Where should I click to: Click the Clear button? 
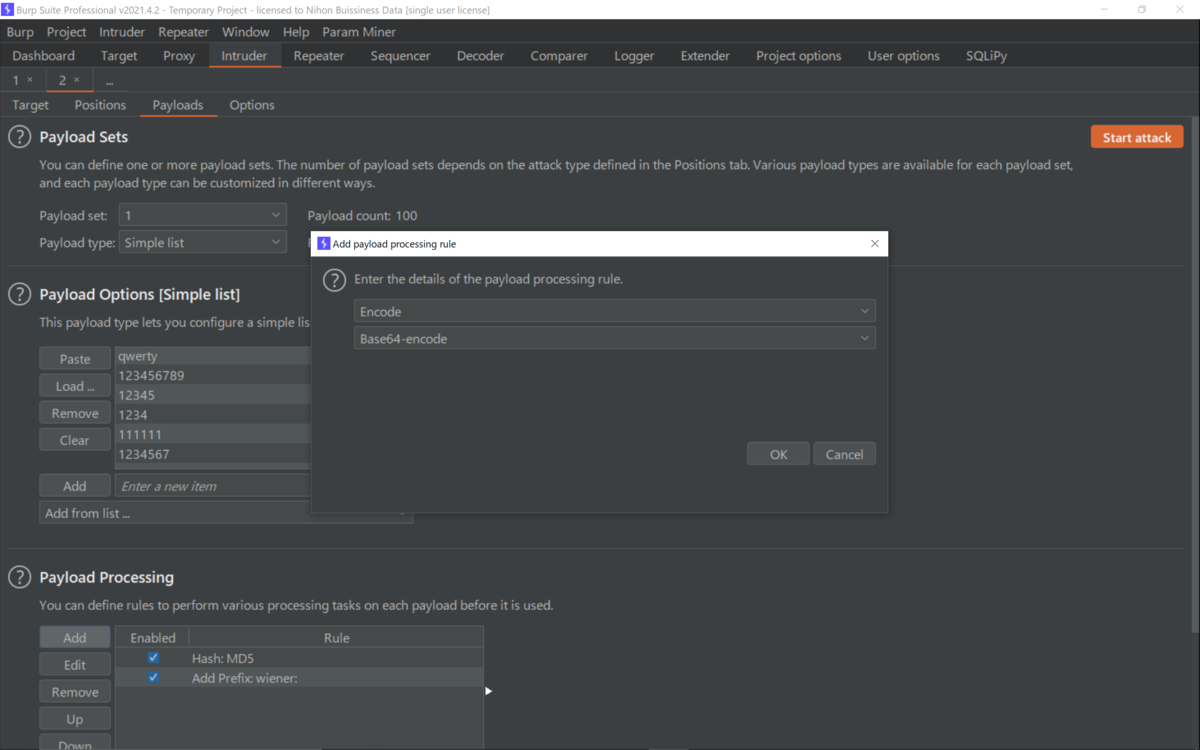click(x=75, y=440)
